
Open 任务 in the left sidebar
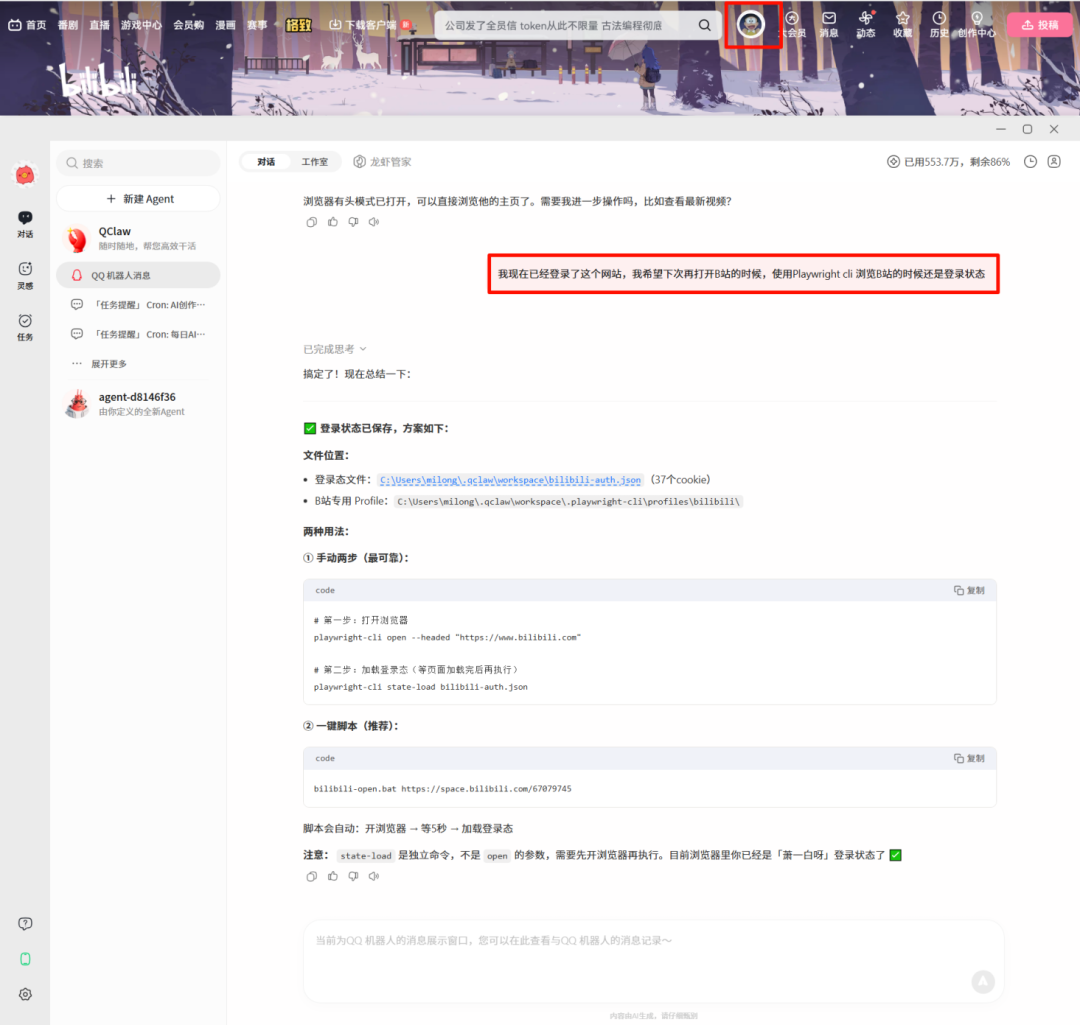pyautogui.click(x=25, y=327)
